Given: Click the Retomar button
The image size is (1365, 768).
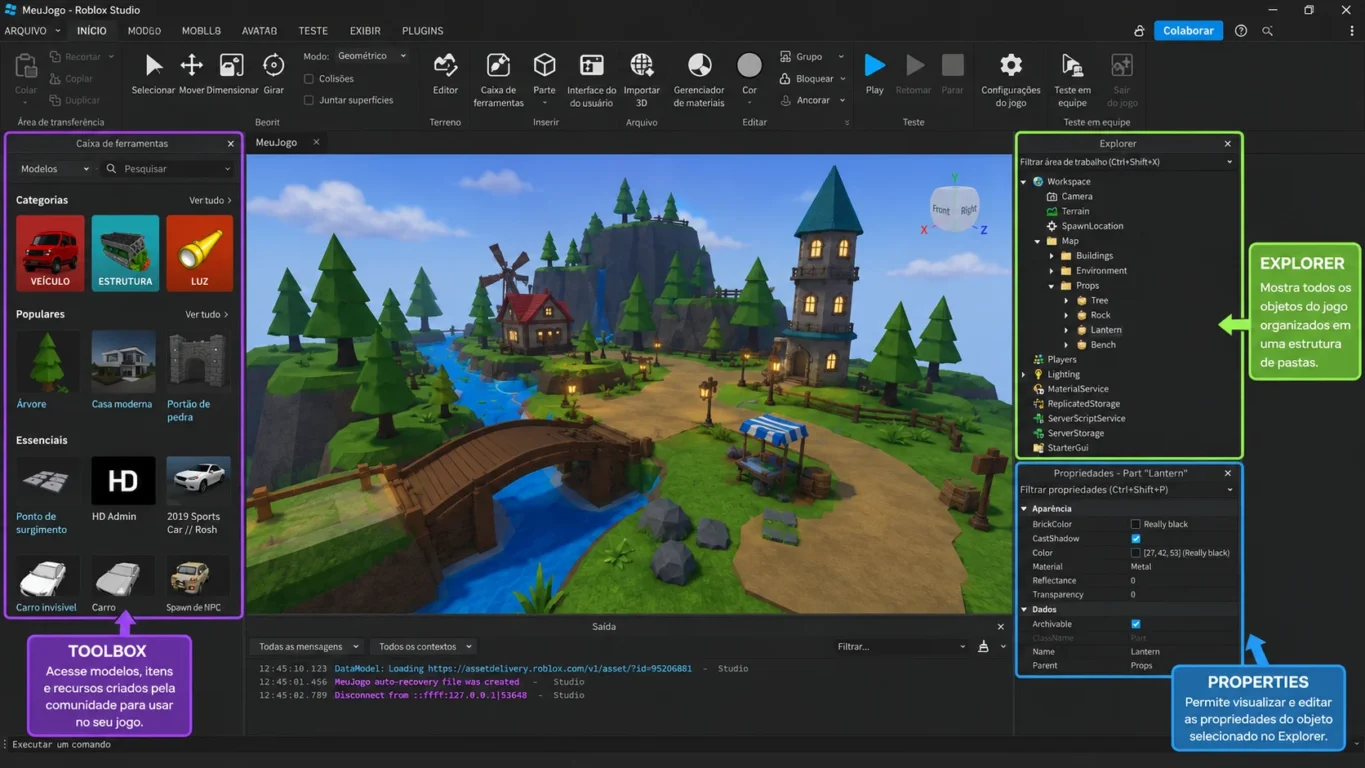Looking at the screenshot, I should [x=913, y=74].
